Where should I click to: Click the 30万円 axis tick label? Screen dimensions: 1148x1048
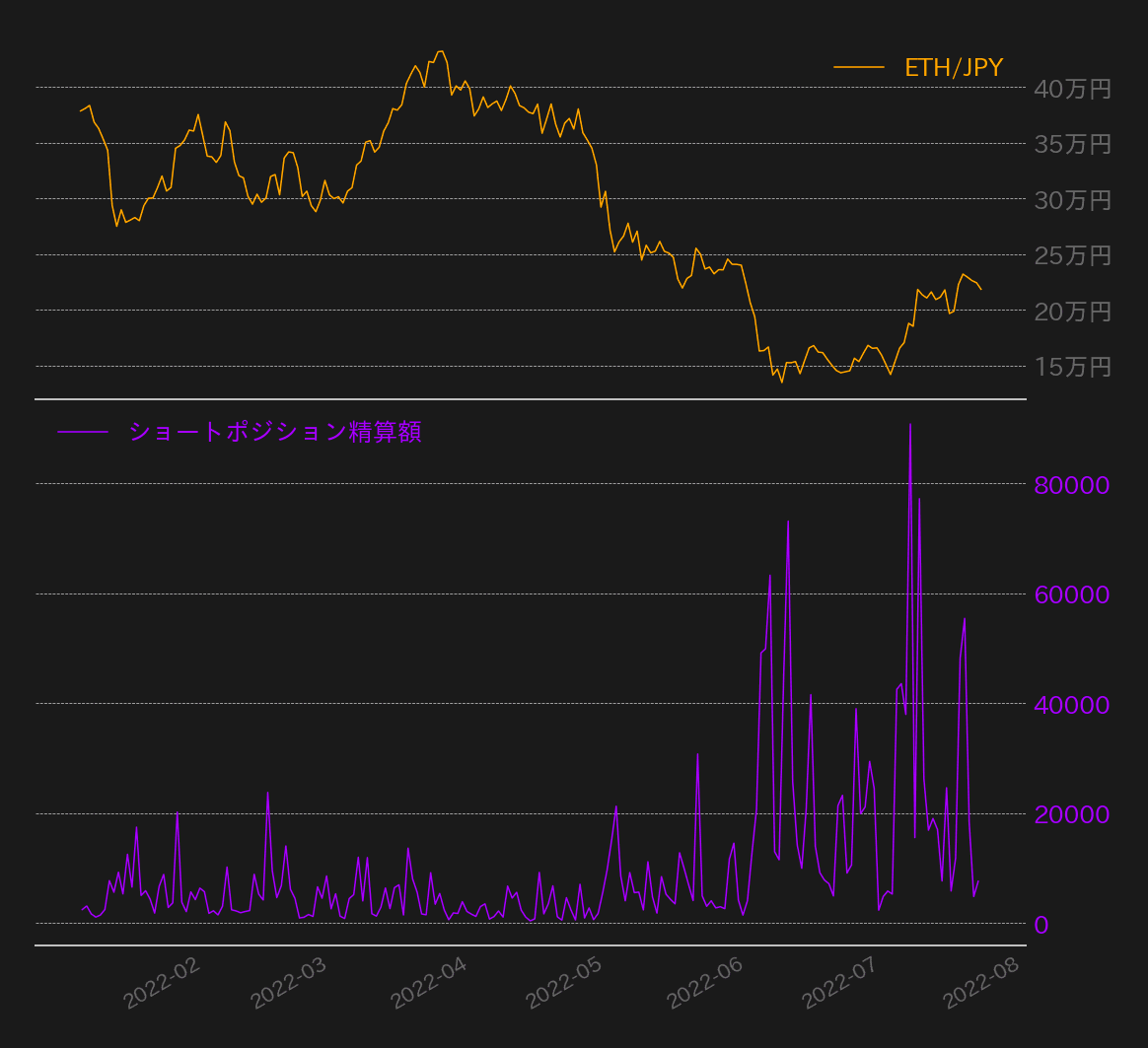1072,200
